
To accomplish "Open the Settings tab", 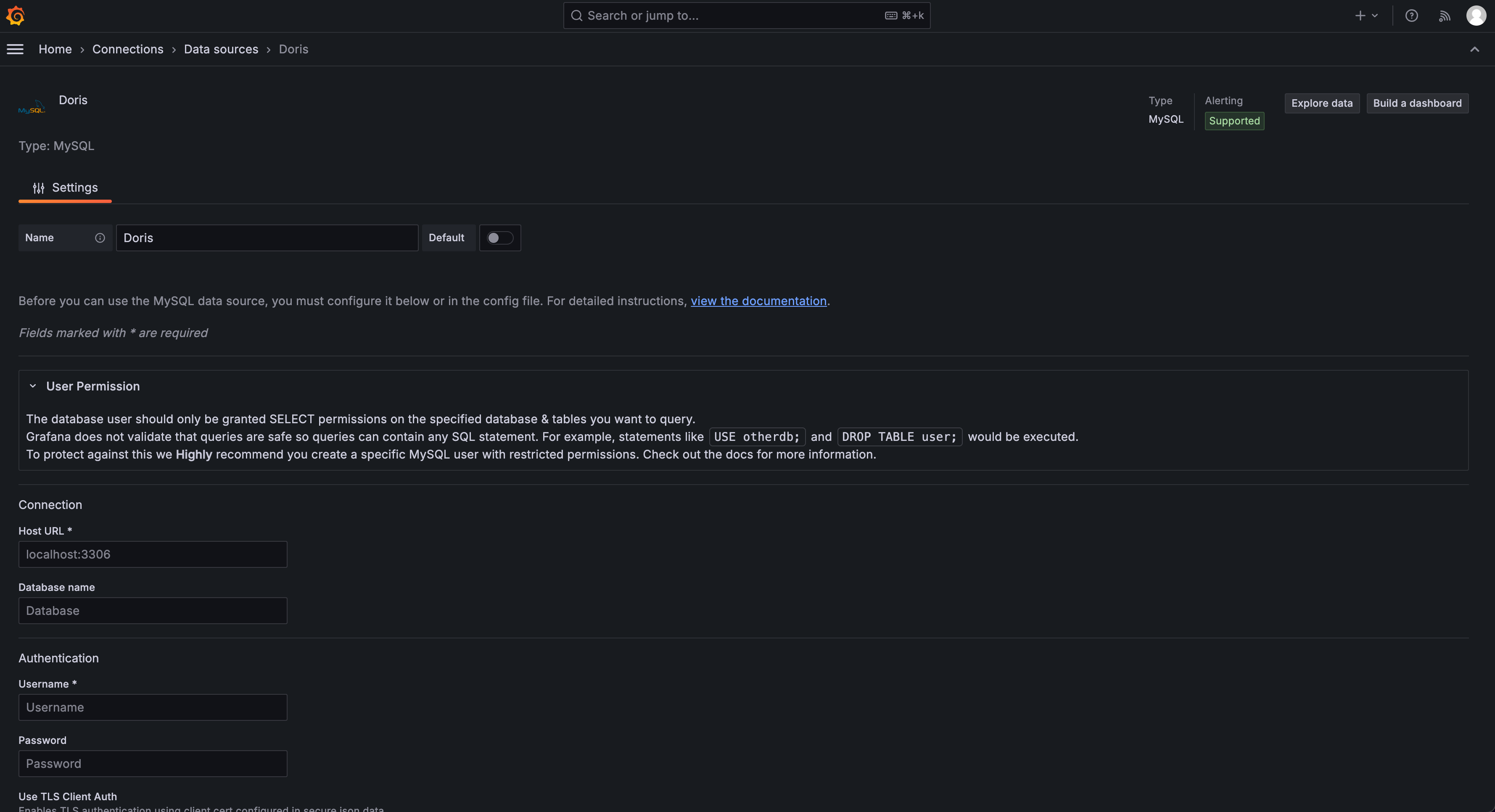I will pos(65,188).
